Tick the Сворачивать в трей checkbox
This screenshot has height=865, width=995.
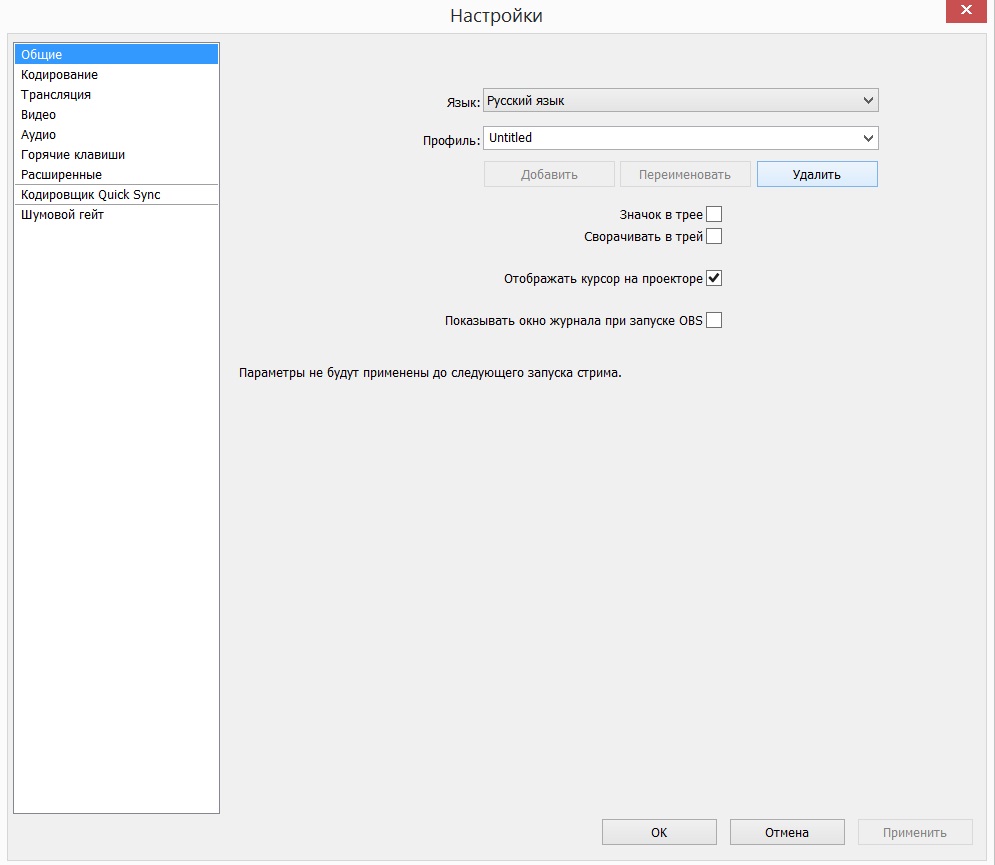tap(714, 237)
